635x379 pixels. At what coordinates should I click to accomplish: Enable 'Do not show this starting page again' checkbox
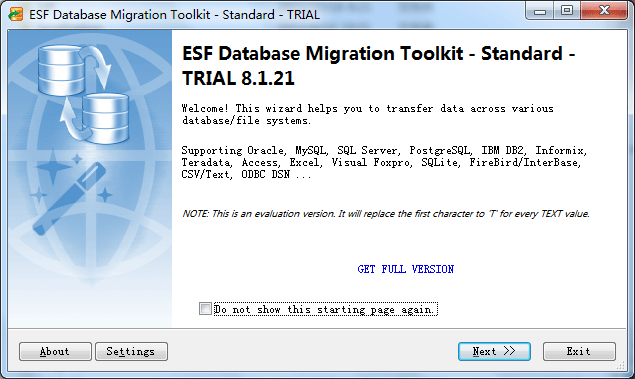pyautogui.click(x=205, y=309)
